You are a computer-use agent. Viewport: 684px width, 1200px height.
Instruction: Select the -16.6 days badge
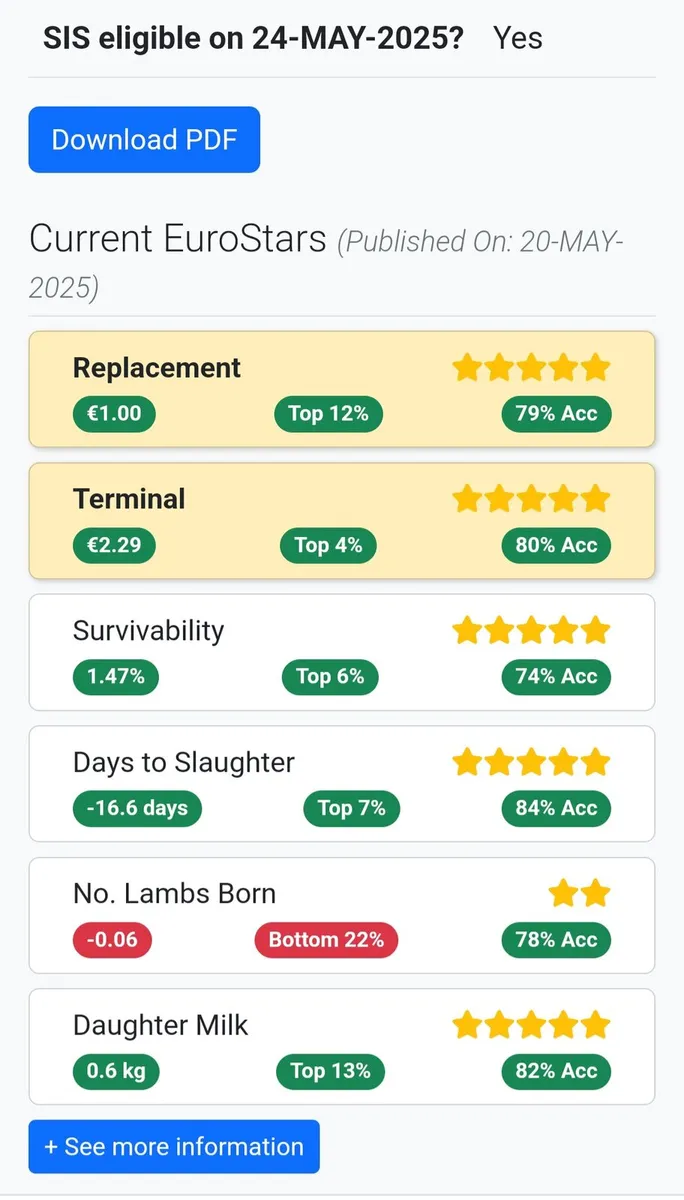click(x=137, y=808)
